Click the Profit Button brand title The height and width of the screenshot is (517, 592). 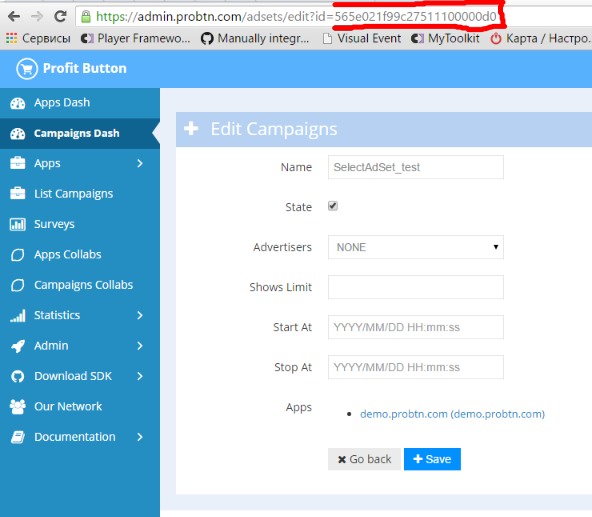pyautogui.click(x=85, y=68)
